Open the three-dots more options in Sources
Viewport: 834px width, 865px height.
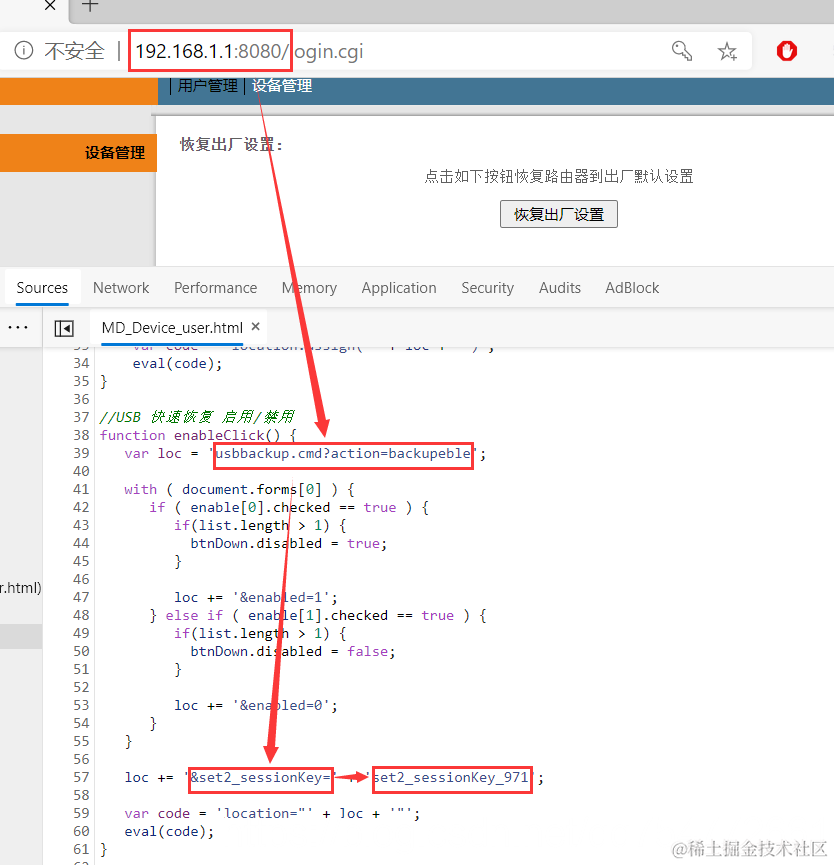point(18,328)
